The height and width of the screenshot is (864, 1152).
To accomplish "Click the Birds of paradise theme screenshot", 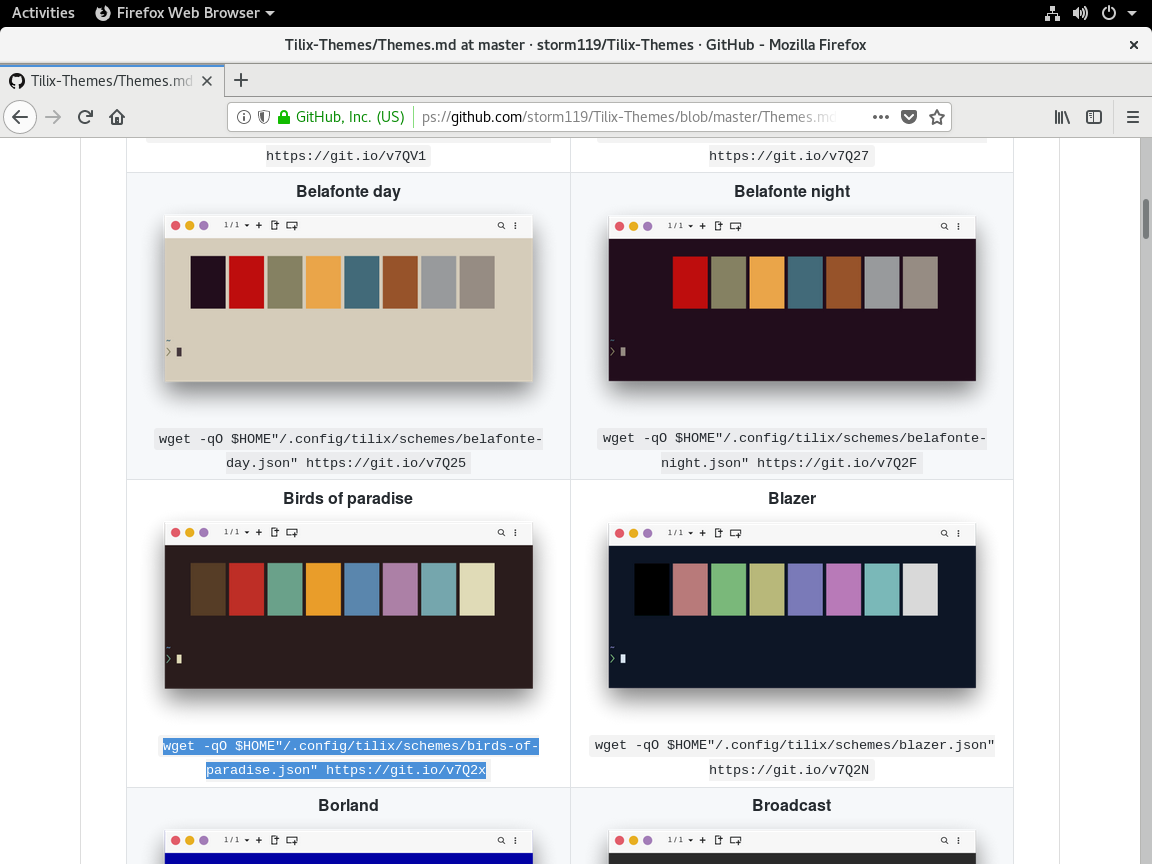I will 348,605.
